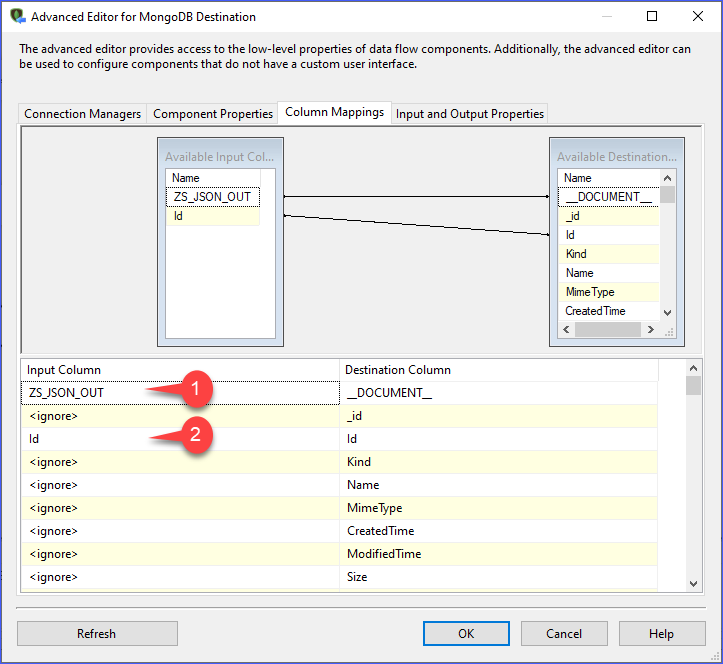Select CreatedTime in Available Destination list
Viewport: 723px width, 664px height.
click(608, 311)
